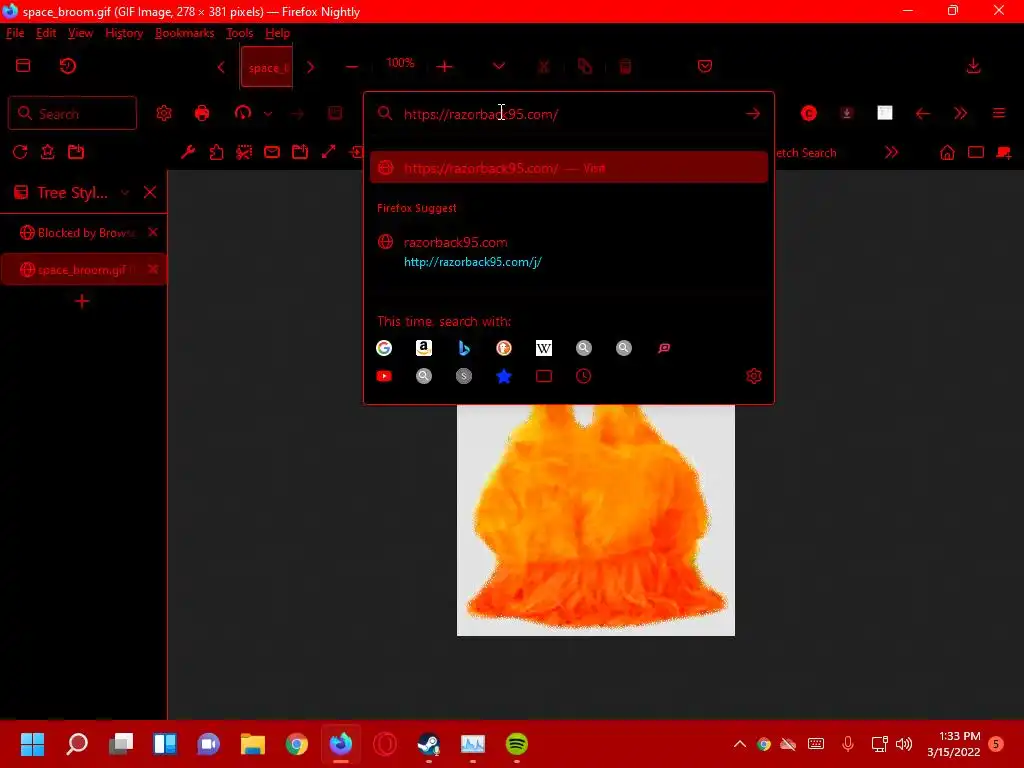Search history using the clock icon
This screenshot has width=1024, height=768.
(584, 376)
